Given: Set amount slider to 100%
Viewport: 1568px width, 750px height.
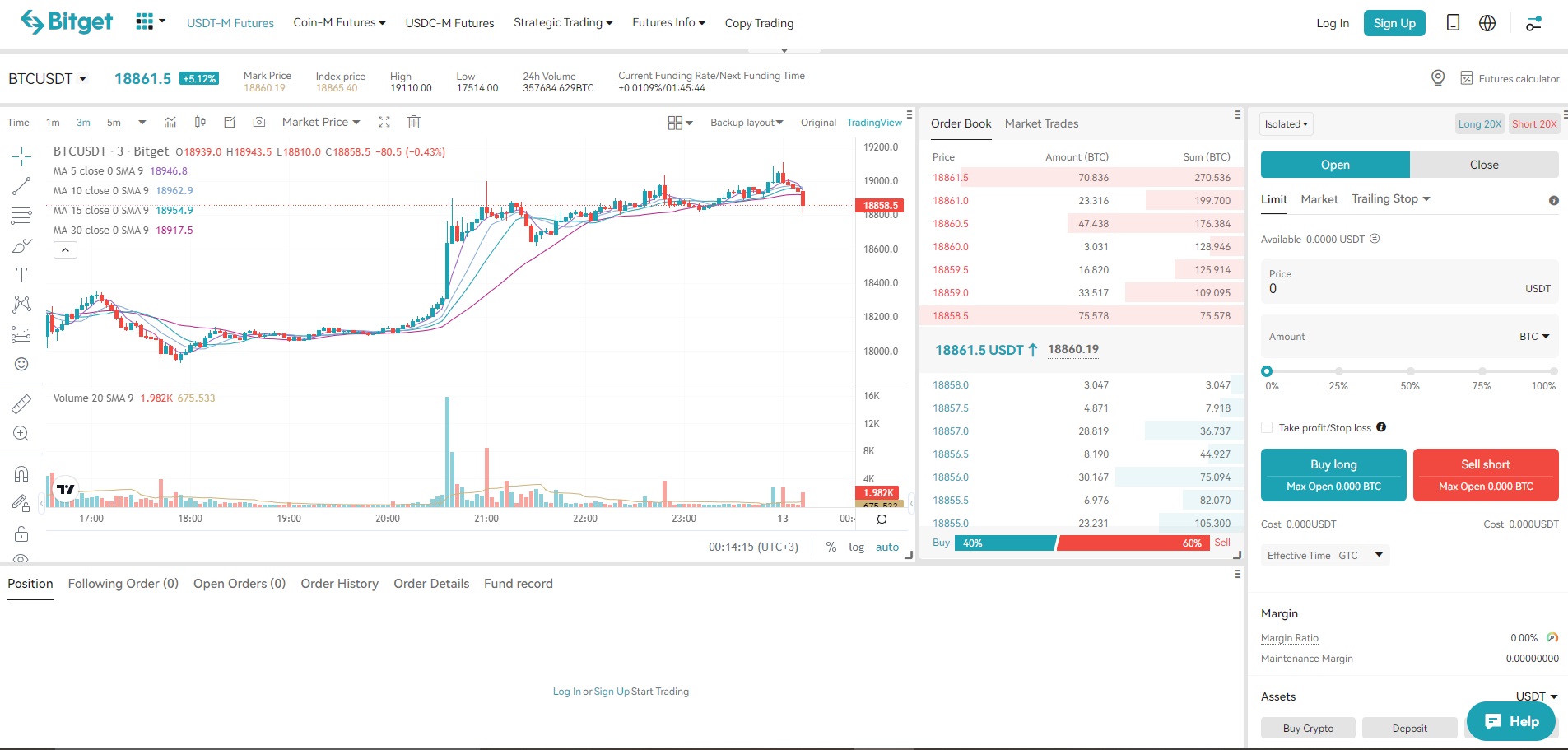Looking at the screenshot, I should click(x=1554, y=371).
